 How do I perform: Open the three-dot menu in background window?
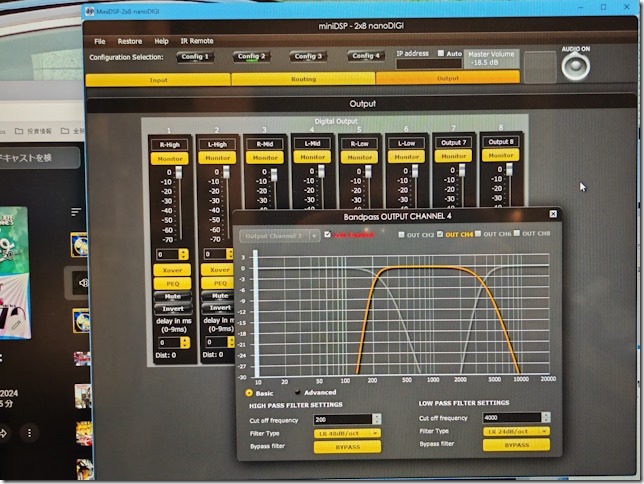[x=29, y=433]
